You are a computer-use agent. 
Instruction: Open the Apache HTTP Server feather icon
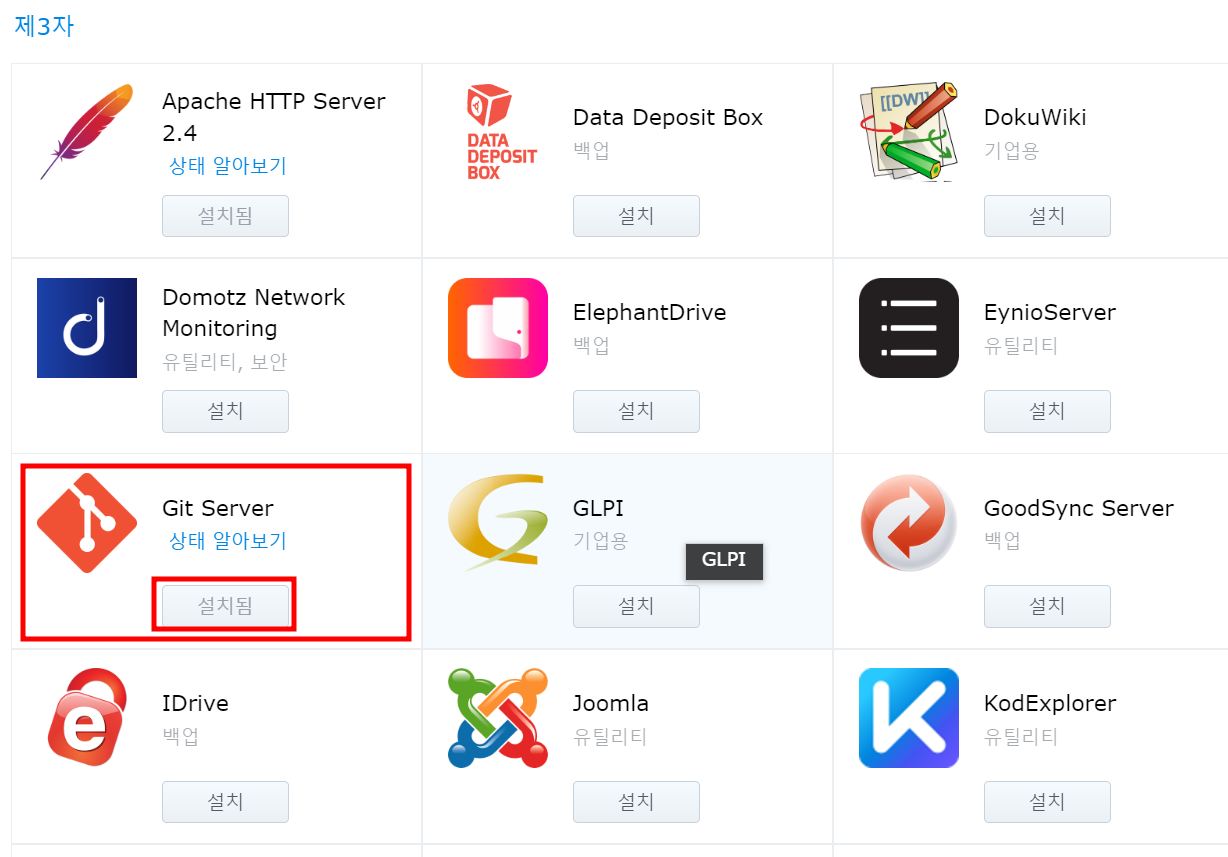tap(87, 132)
